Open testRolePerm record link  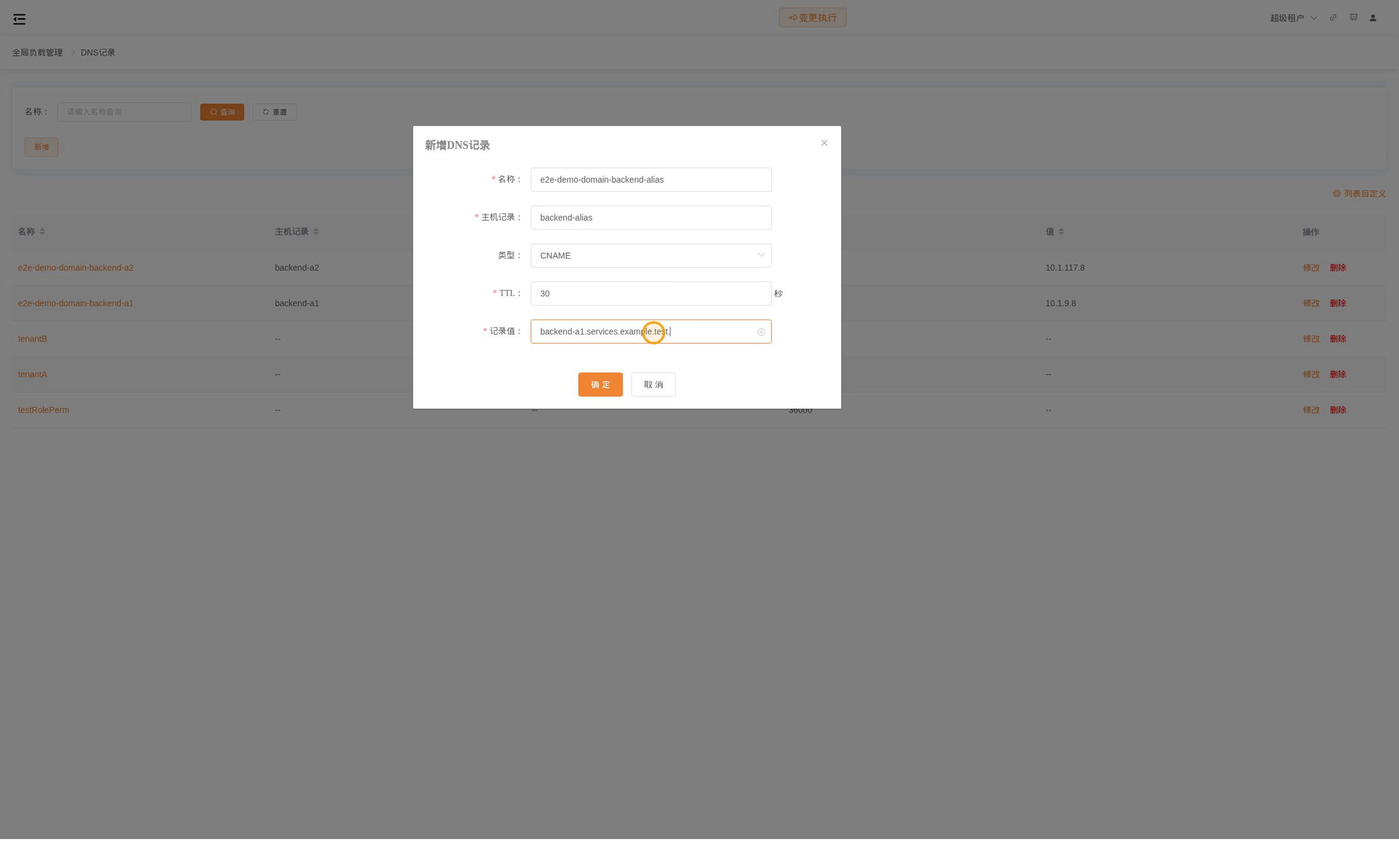coord(43,410)
